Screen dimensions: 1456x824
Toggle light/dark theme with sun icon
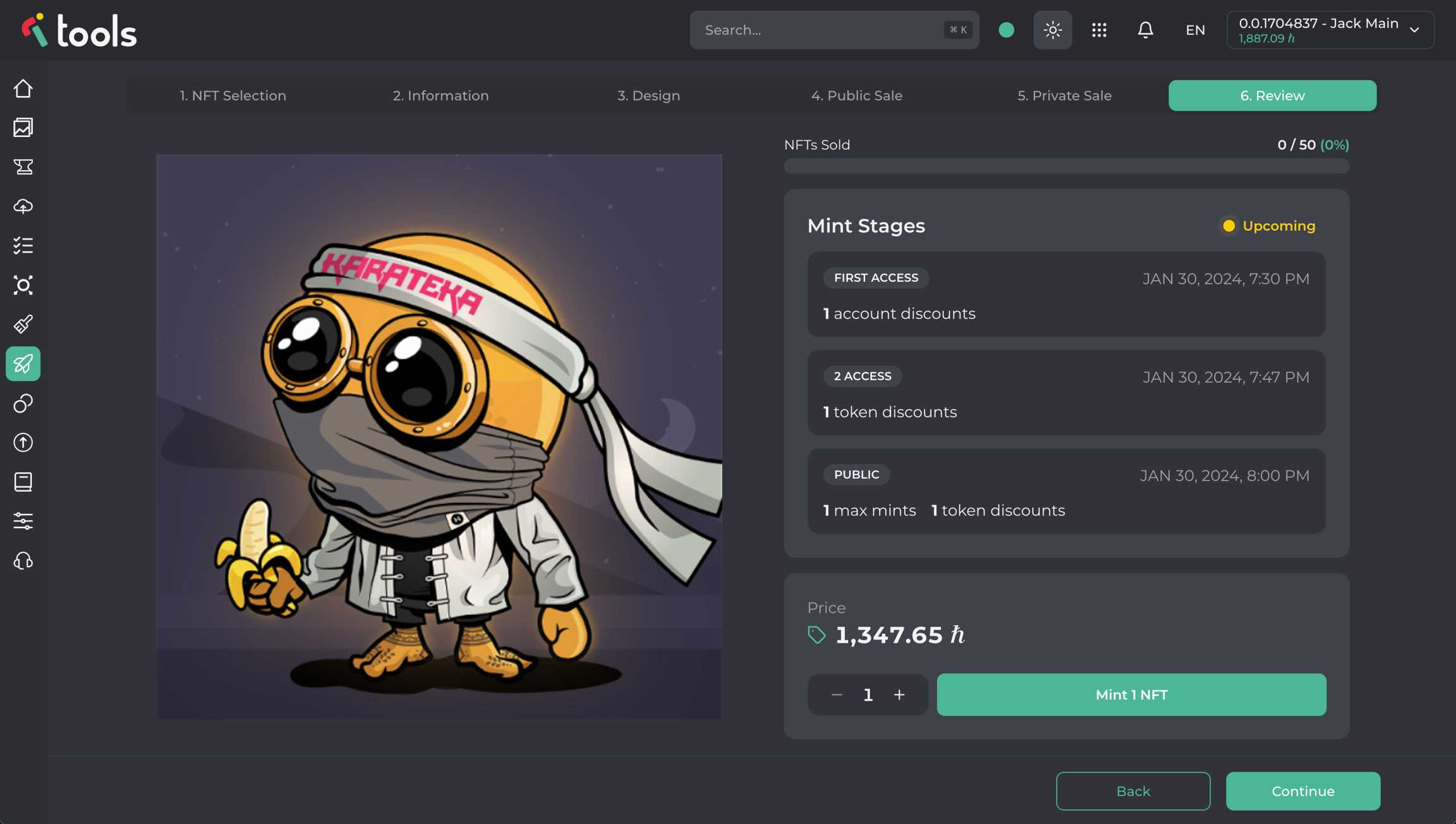[x=1052, y=30]
